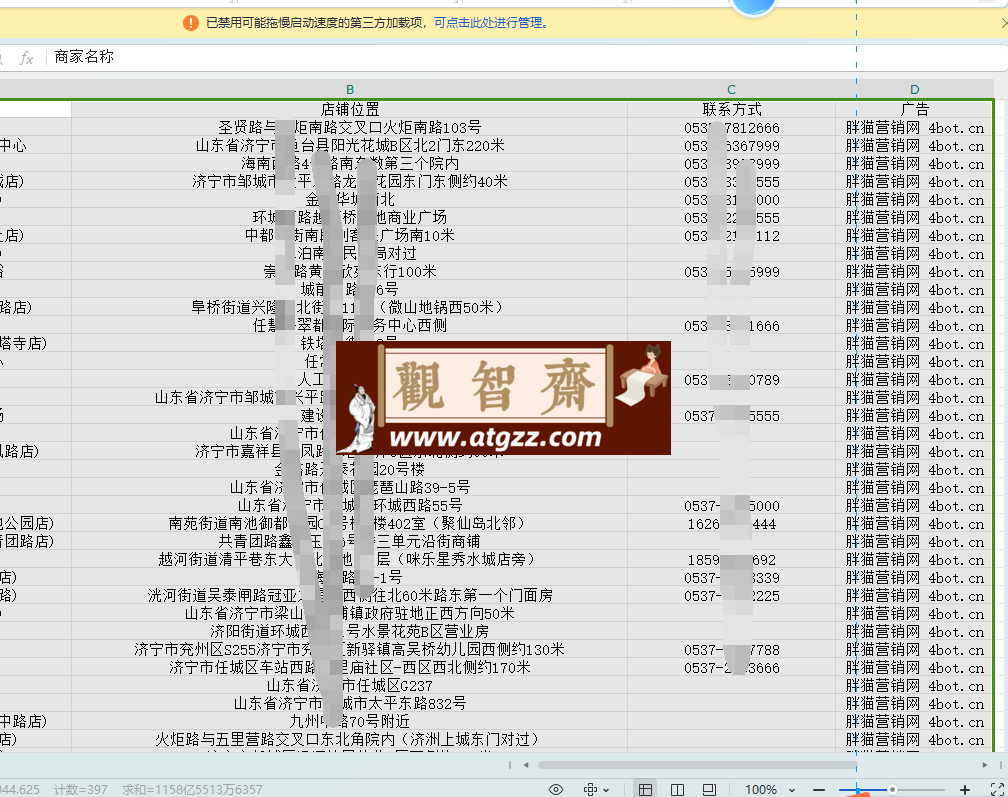This screenshot has width=1008, height=797.
Task: Select cell 火炬路与五里营路交叉口东北角院内
Action: 350,740
